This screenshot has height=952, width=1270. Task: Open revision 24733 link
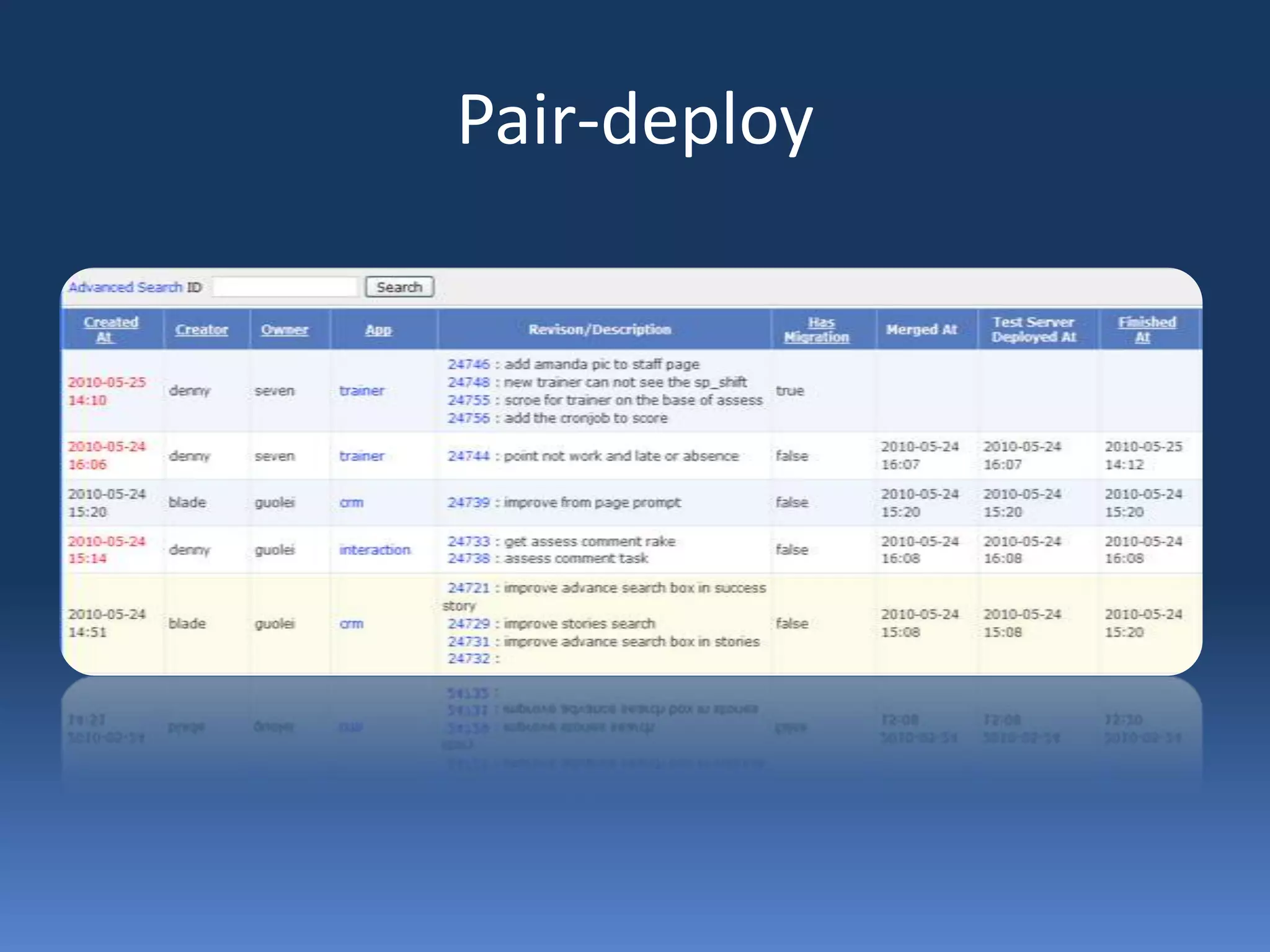click(469, 542)
